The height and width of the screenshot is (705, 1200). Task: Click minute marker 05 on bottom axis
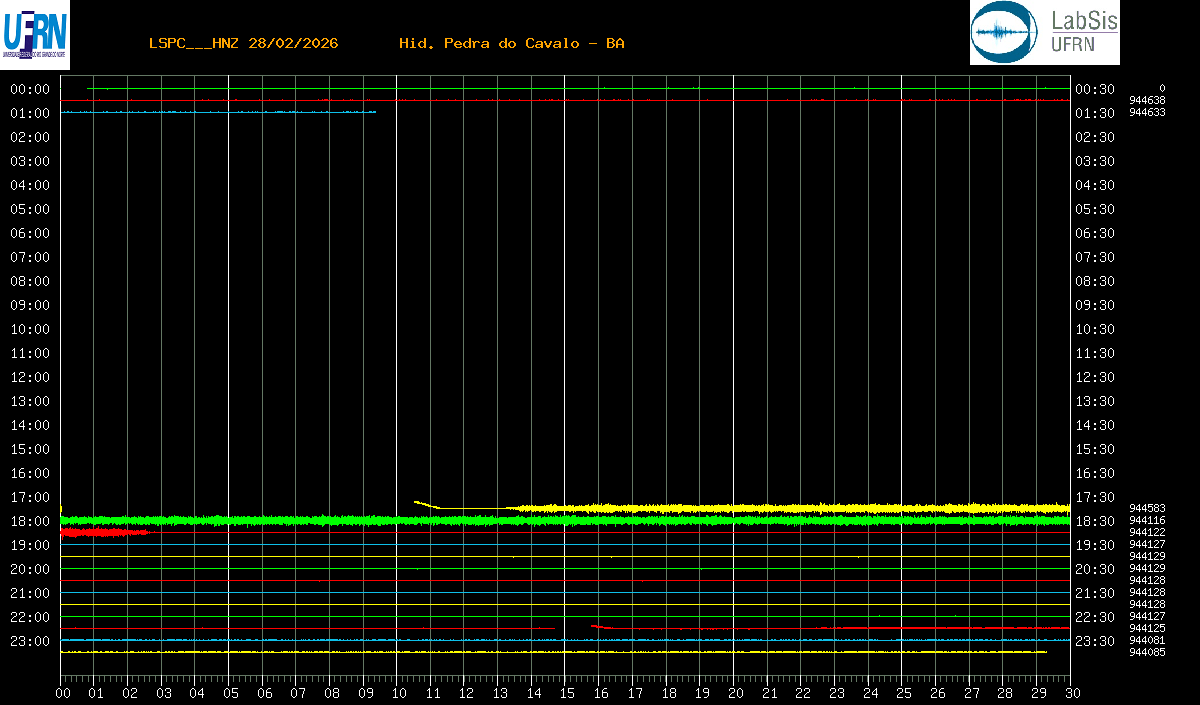point(231,693)
